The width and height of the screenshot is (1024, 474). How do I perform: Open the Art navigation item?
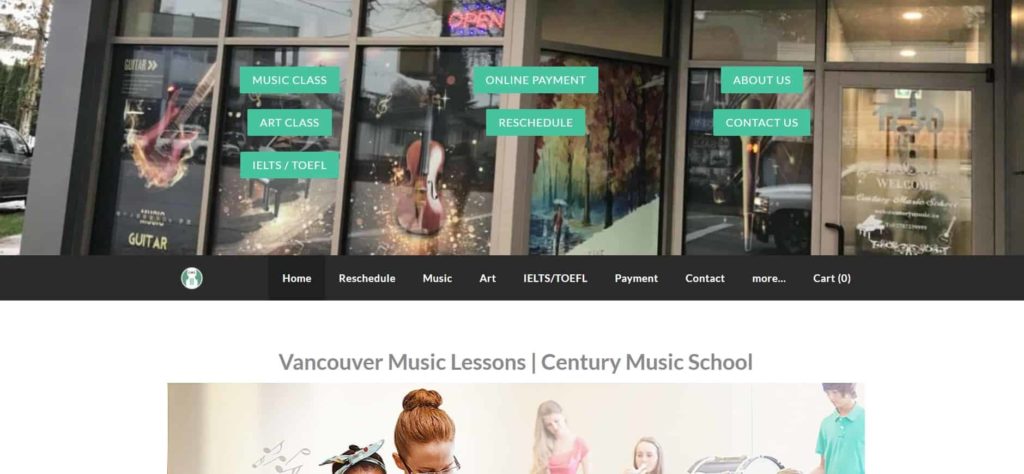coord(487,278)
